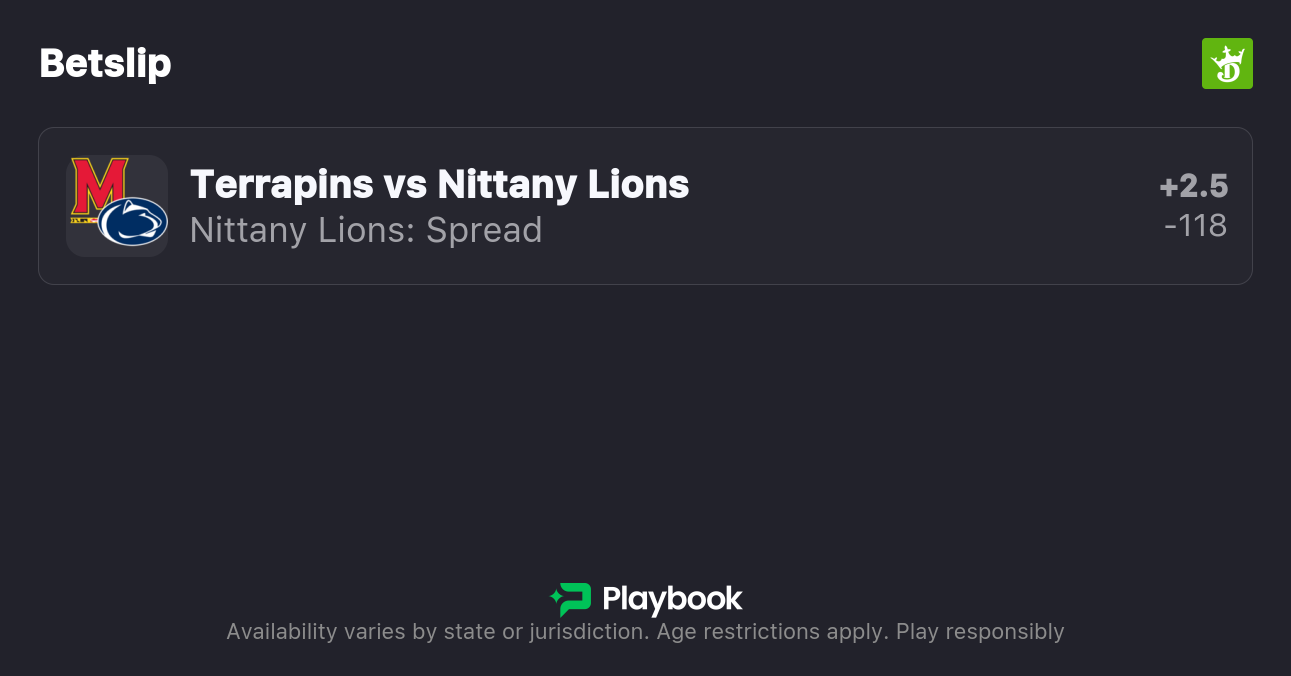Image resolution: width=1291 pixels, height=676 pixels.
Task: Click the 'Nittany Lions:' label in the subtitle
Action: point(303,230)
